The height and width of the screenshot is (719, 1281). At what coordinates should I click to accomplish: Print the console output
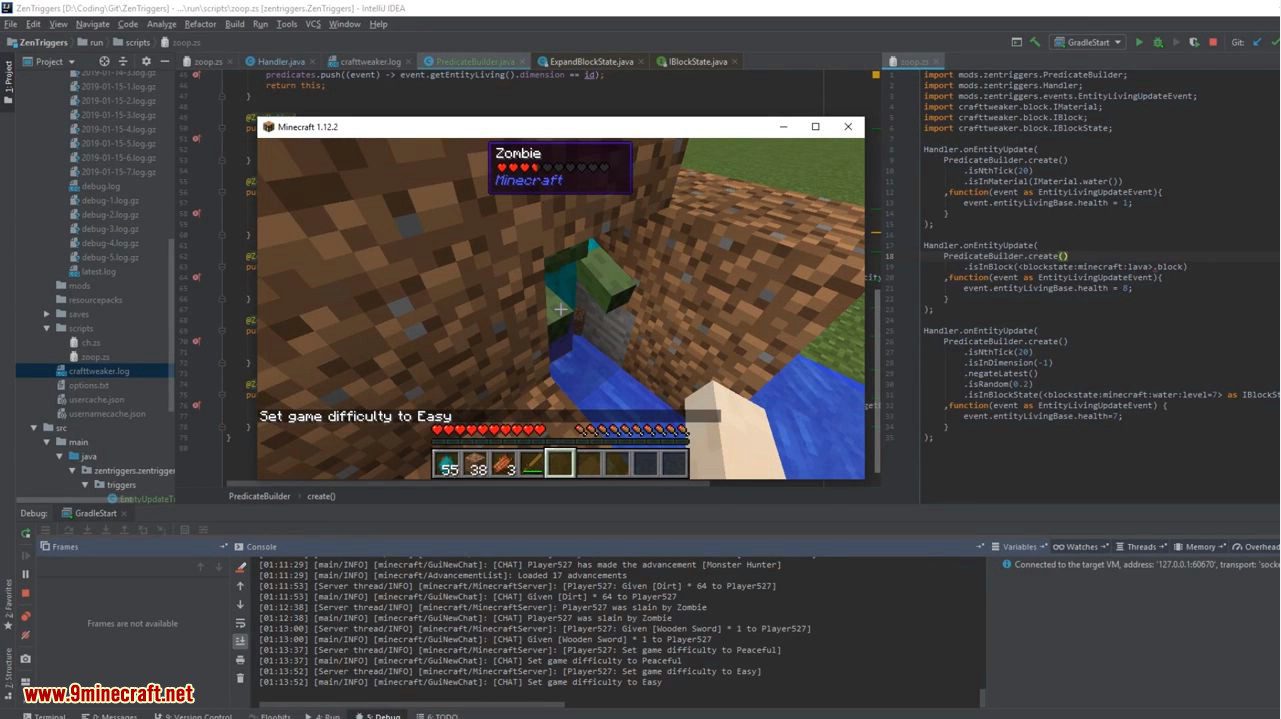[x=240, y=660]
